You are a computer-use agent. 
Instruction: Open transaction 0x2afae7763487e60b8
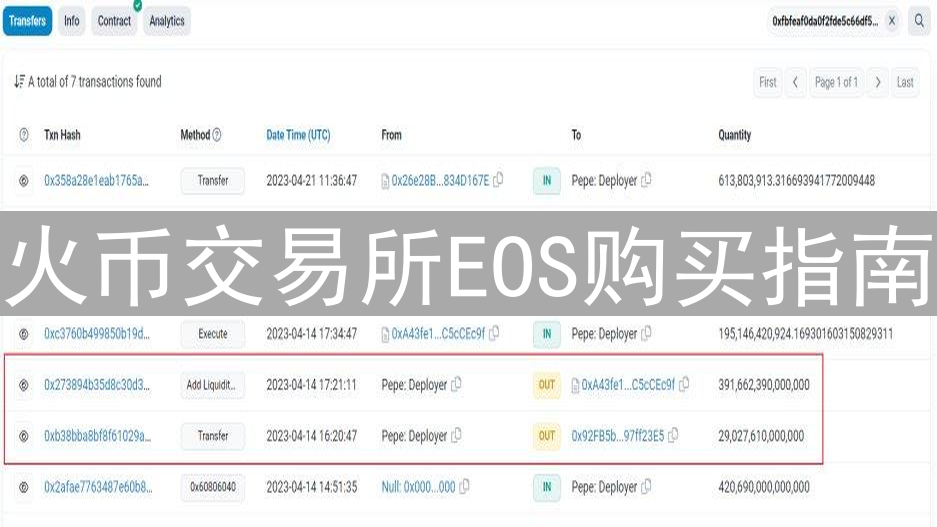click(x=98, y=487)
